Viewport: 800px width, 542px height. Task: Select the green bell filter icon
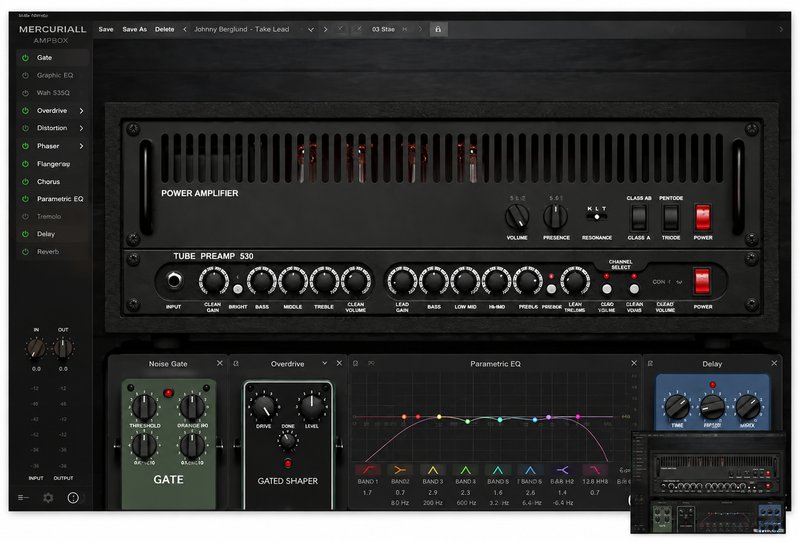click(x=465, y=470)
